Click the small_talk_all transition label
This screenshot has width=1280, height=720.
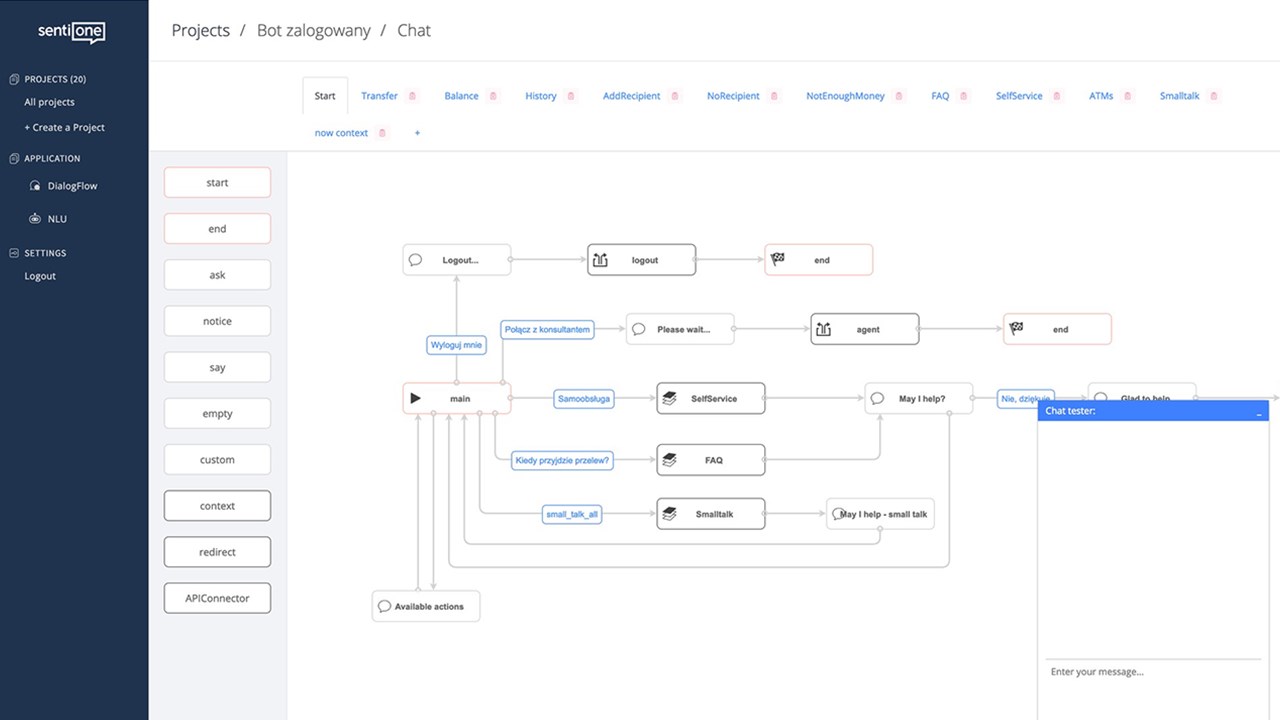(572, 514)
